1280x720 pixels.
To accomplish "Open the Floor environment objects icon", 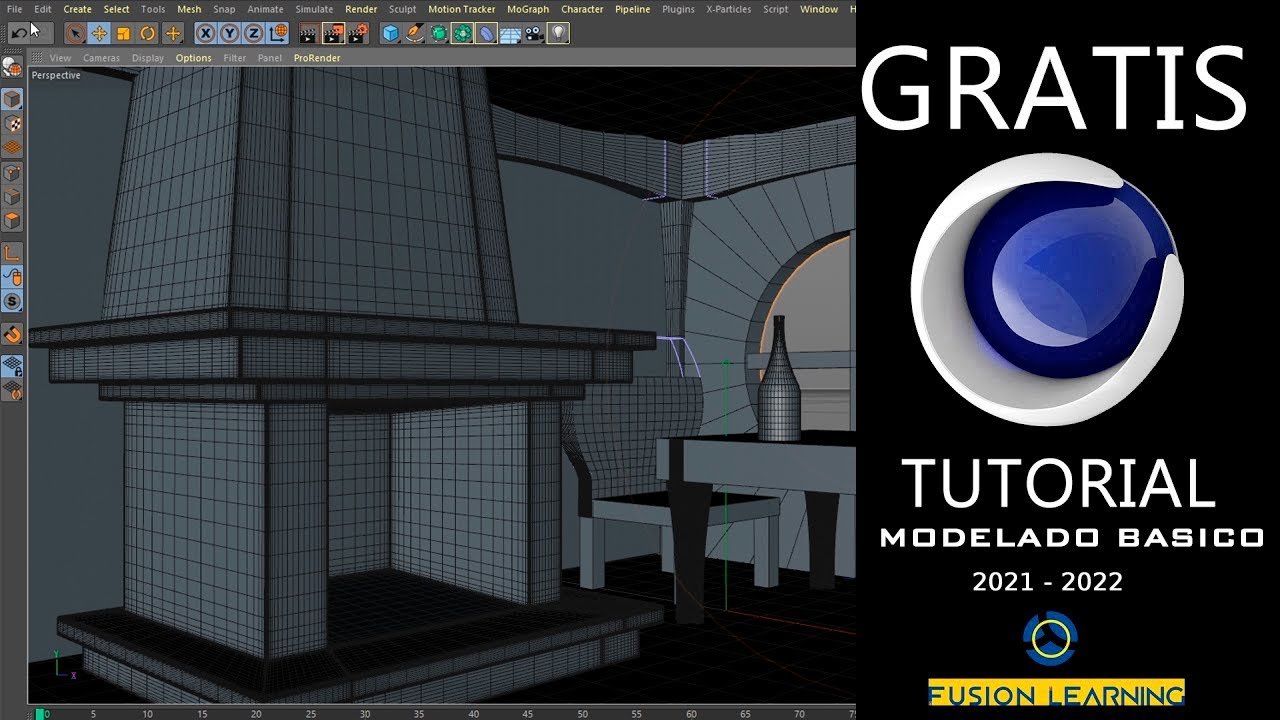I will (x=510, y=33).
